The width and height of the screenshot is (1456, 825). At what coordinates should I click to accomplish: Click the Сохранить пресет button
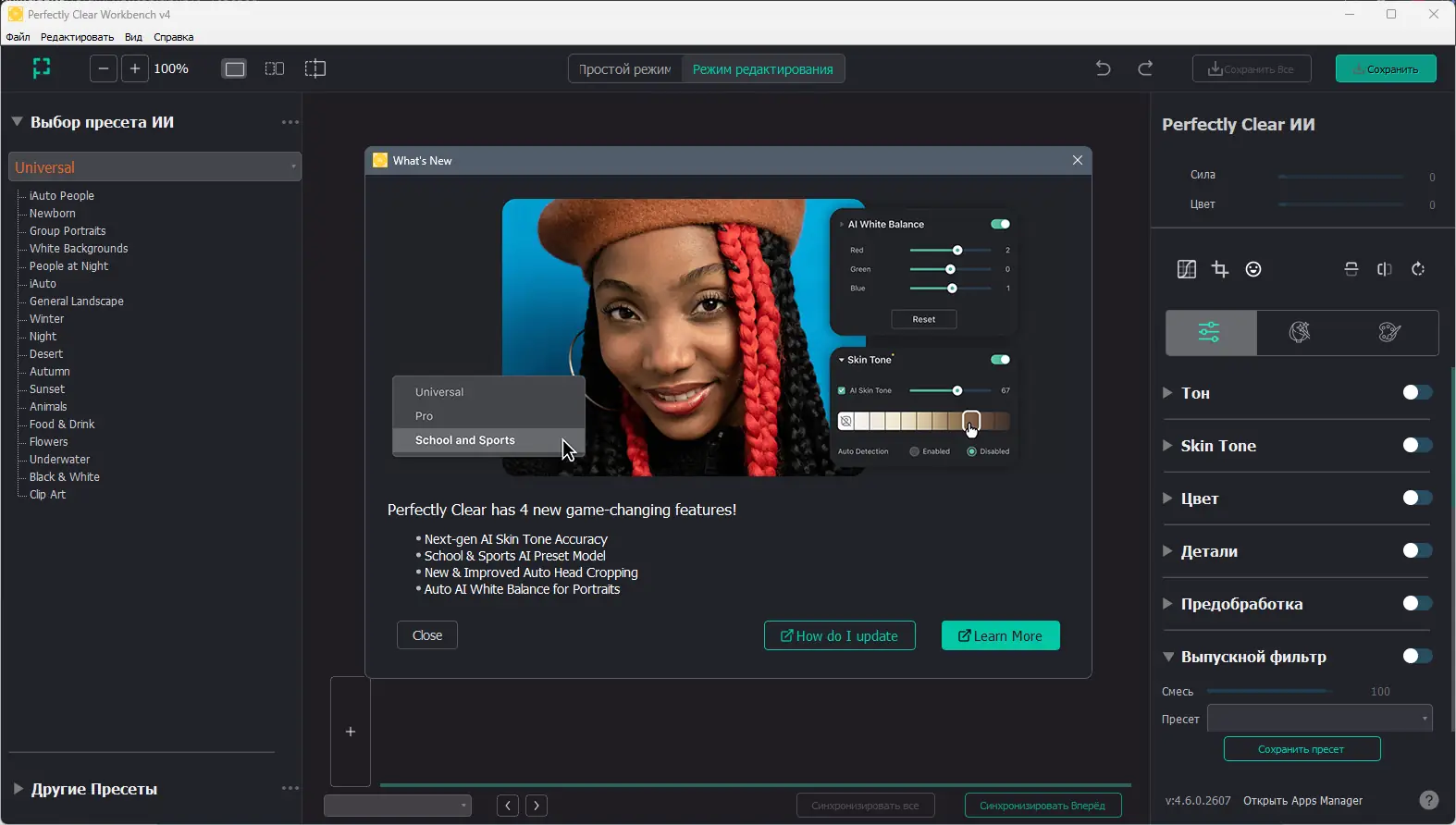click(1302, 749)
